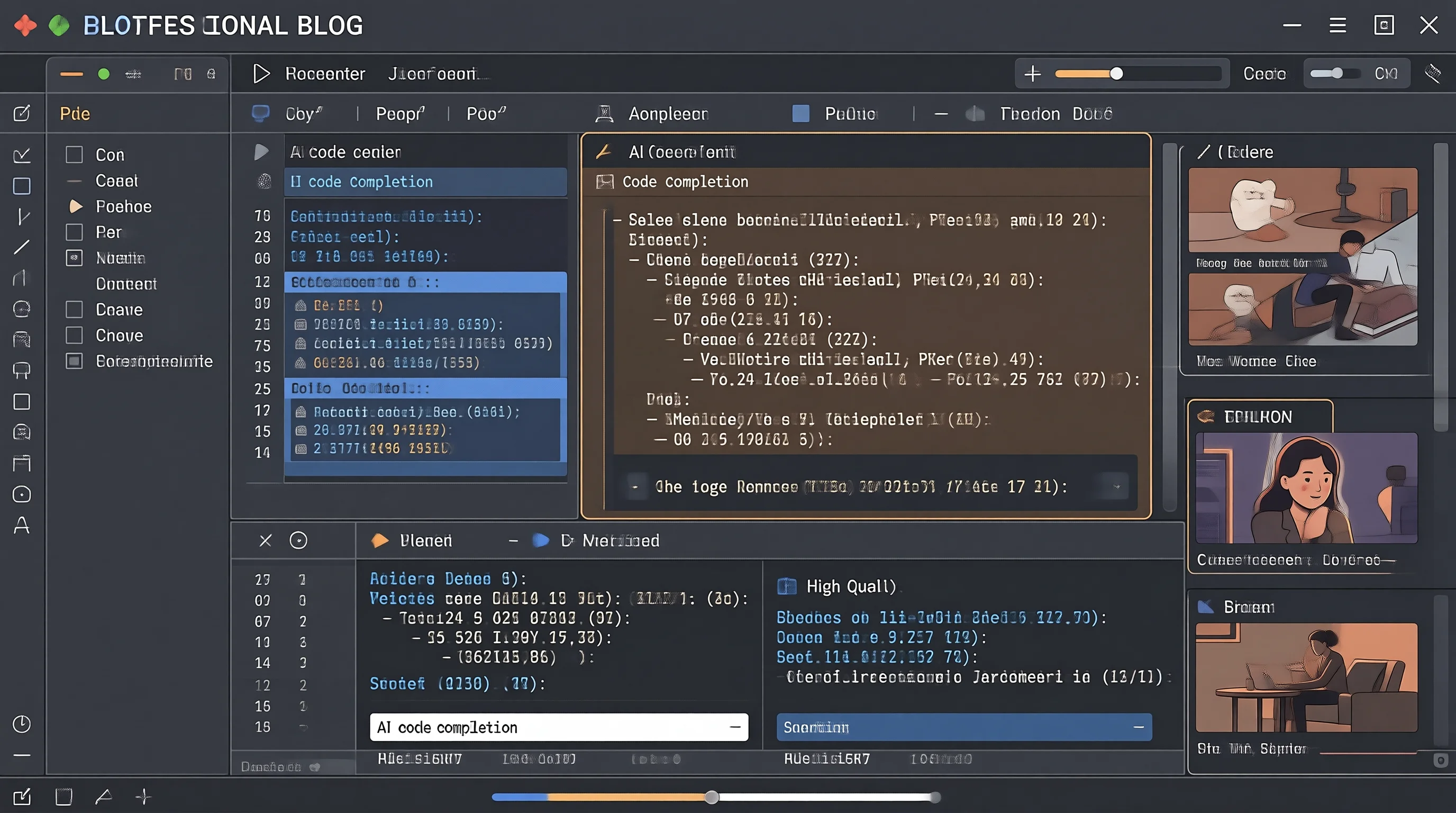The height and width of the screenshot is (813, 1456).
Task: Open the Cby tab
Action: coord(304,114)
